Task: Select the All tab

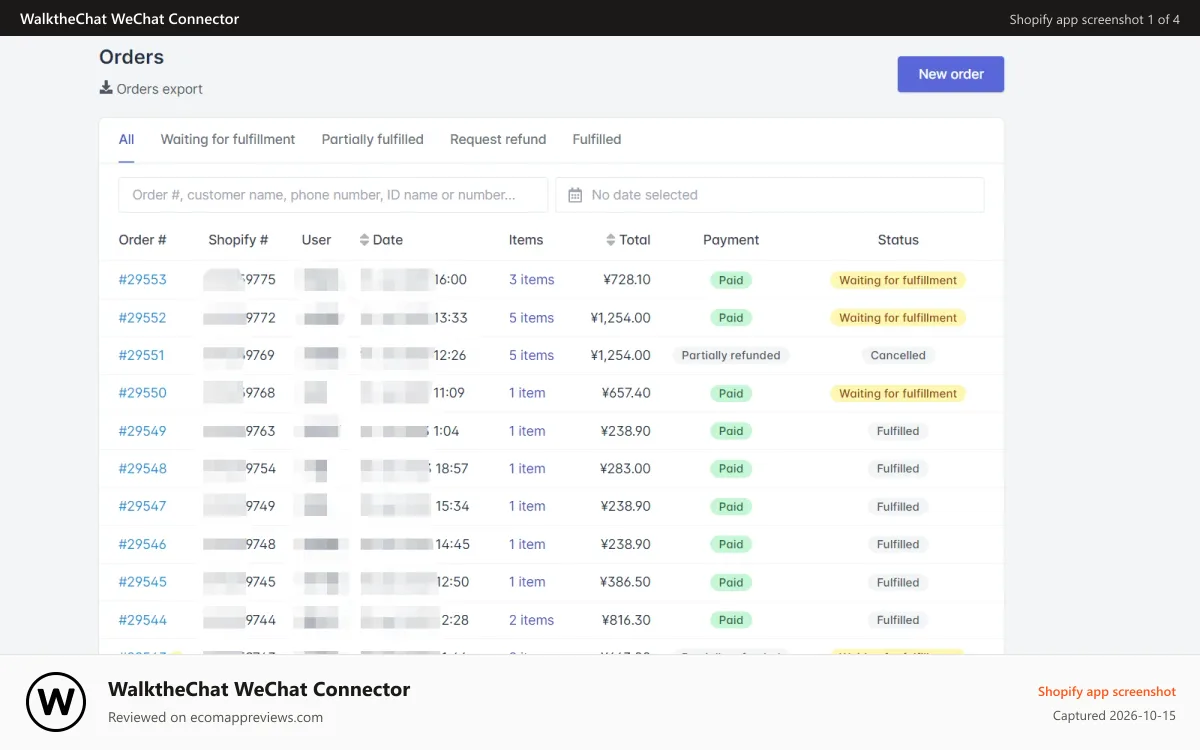Action: point(126,140)
